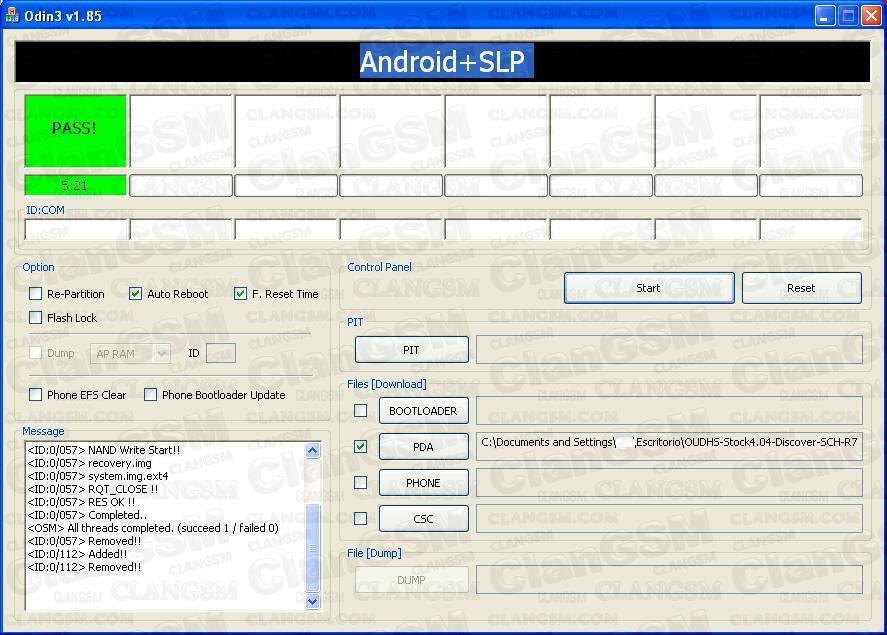The width and height of the screenshot is (887, 635).
Task: Click the BOOTLOADER file path field
Action: click(670, 411)
